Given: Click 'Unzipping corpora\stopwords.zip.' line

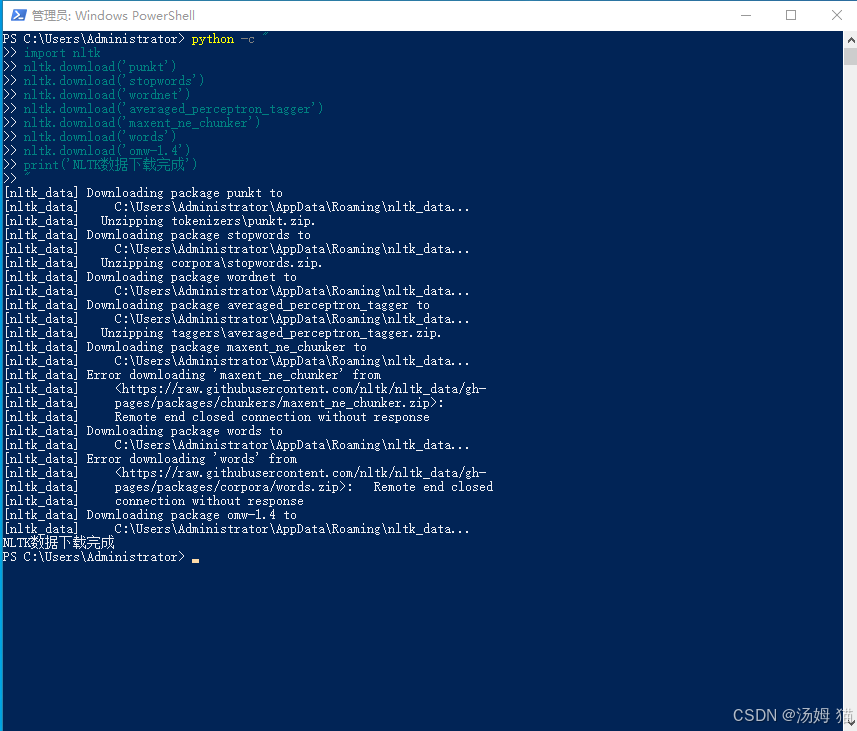Looking at the screenshot, I should (212, 263).
